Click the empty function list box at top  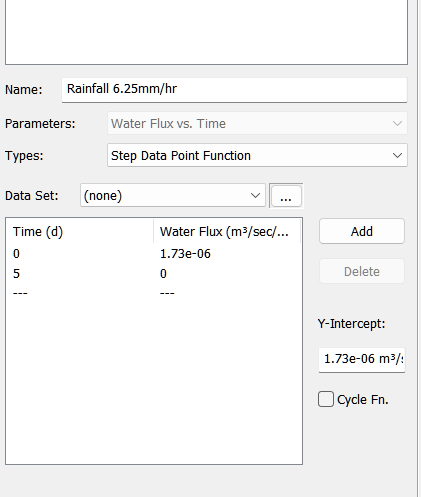click(206, 32)
